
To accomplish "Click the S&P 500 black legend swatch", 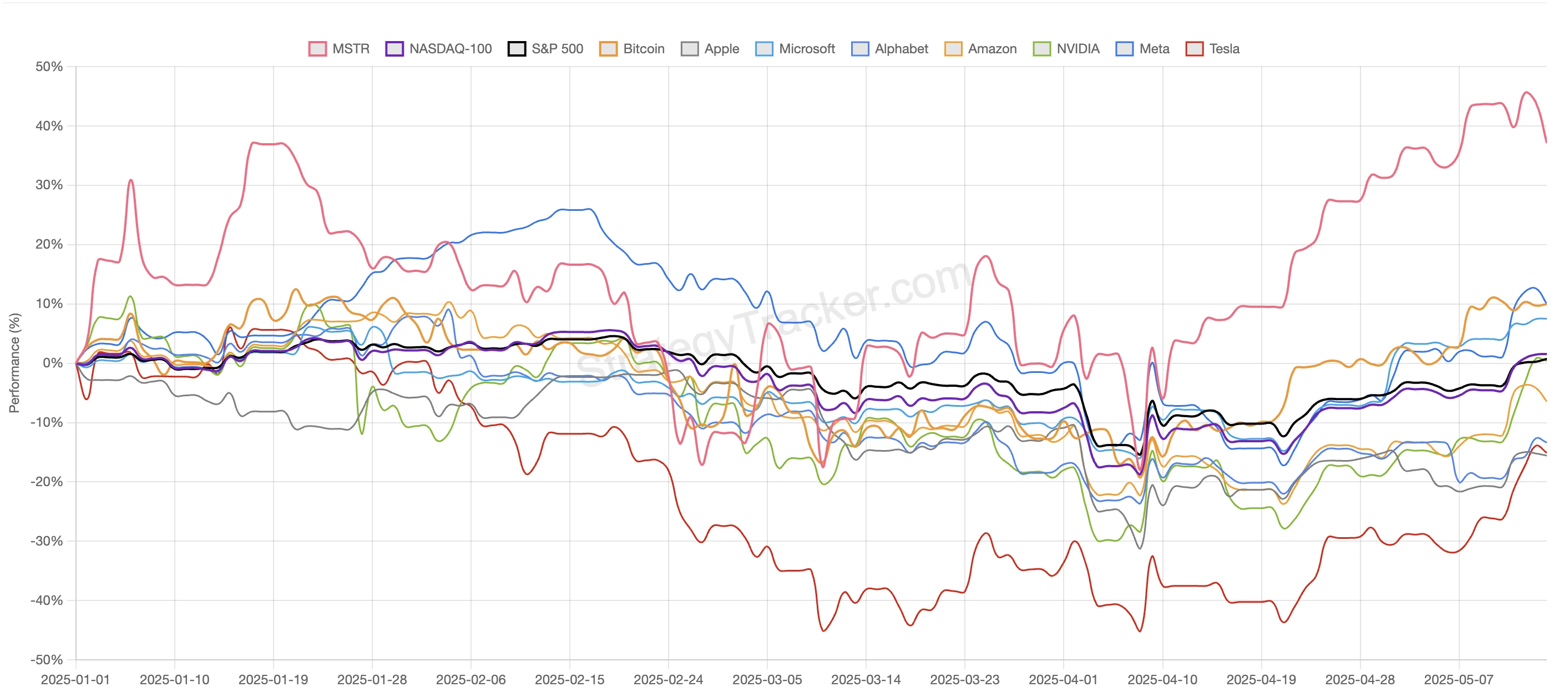I will point(517,49).
